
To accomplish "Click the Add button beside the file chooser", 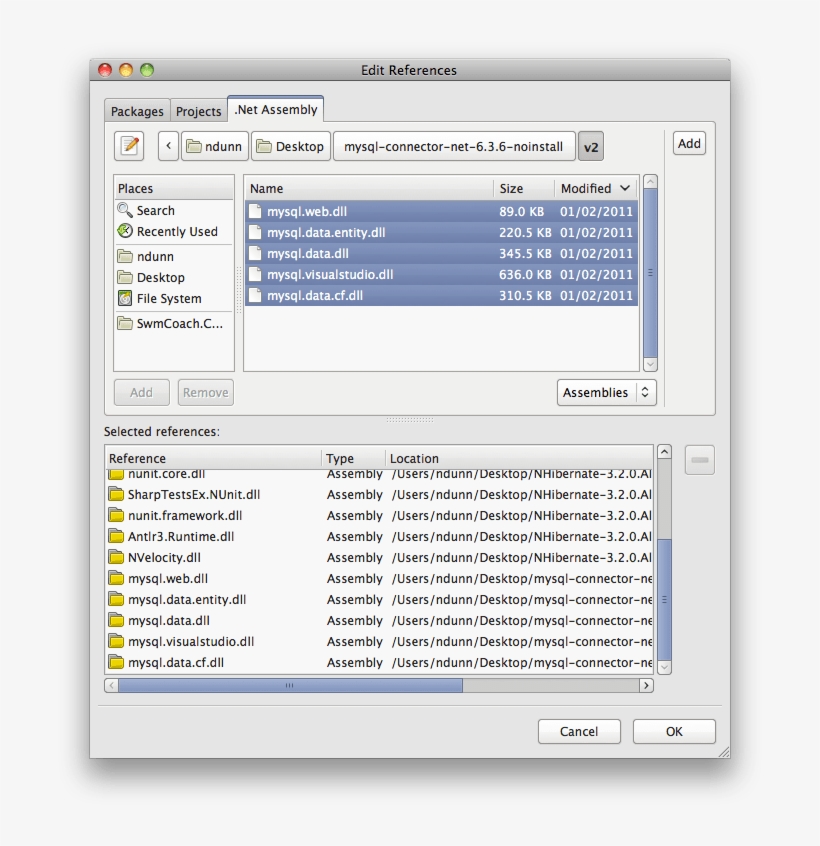I will [x=689, y=143].
